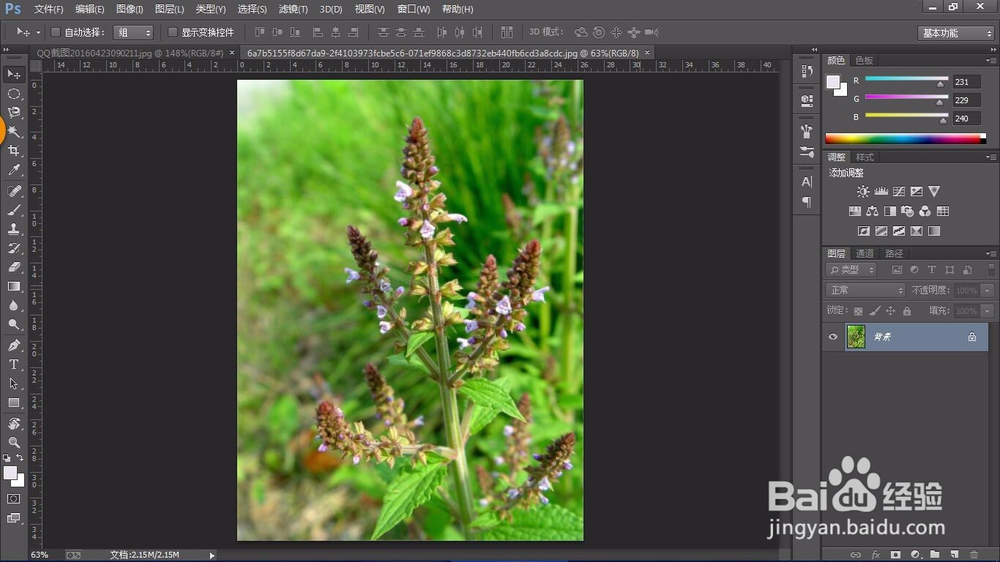Open the 基本功能 workspace dropdown

(956, 33)
